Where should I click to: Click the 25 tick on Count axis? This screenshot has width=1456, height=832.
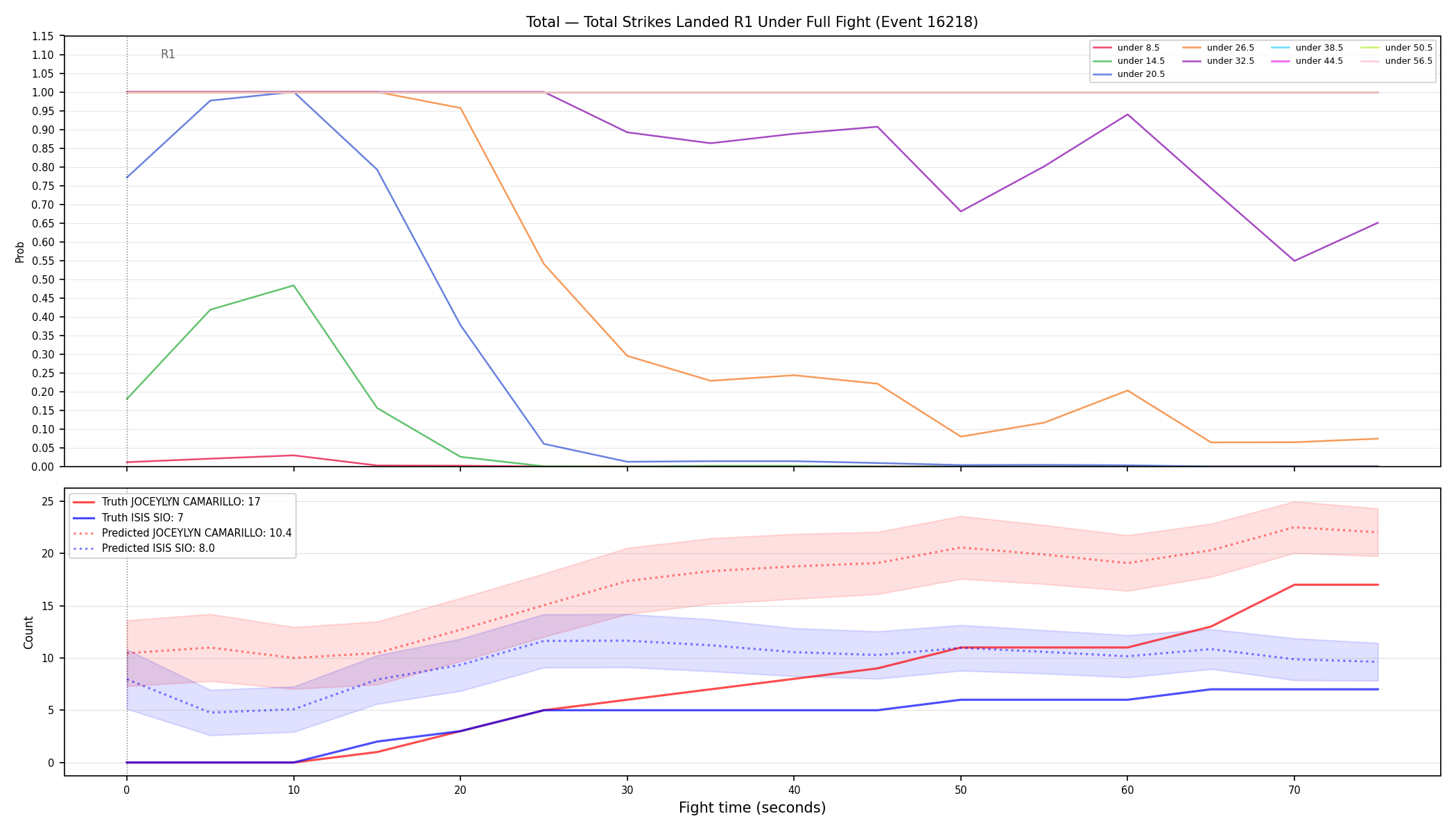[49, 501]
